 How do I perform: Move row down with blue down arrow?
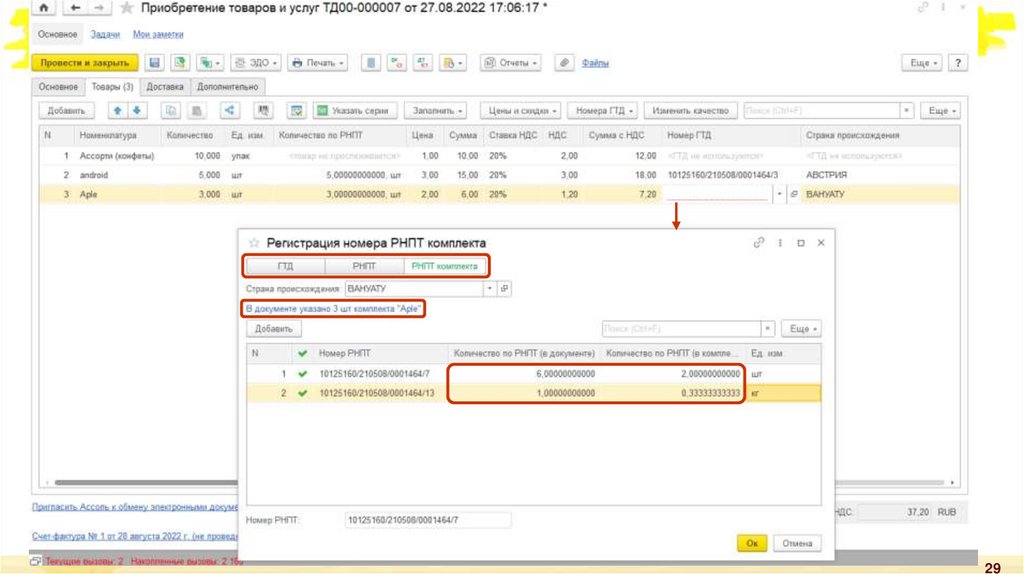[x=136, y=110]
